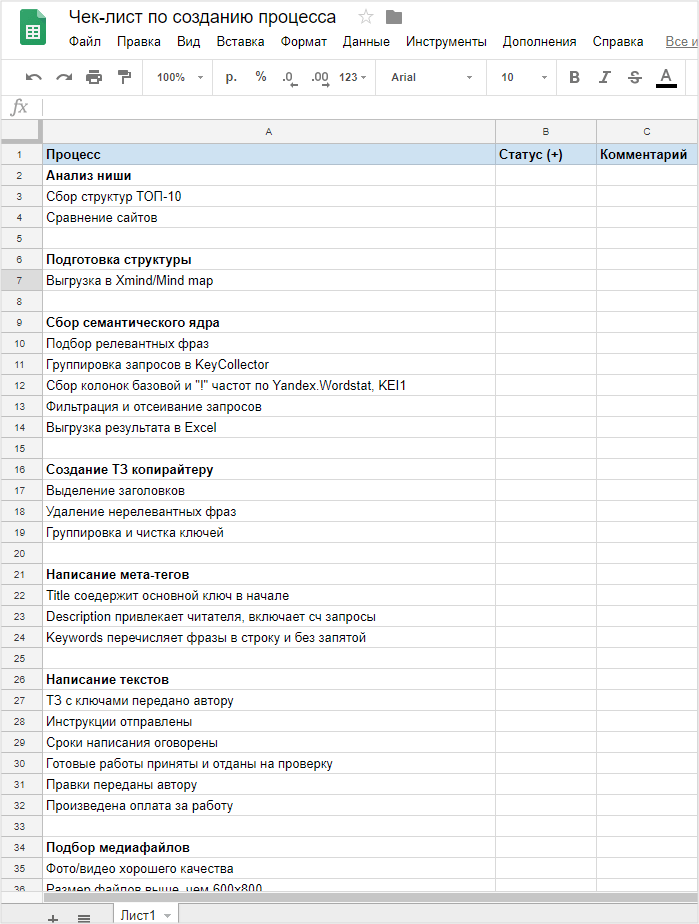699x924 pixels.
Task: Add a new sheet with plus icon
Action: pyautogui.click(x=53, y=916)
